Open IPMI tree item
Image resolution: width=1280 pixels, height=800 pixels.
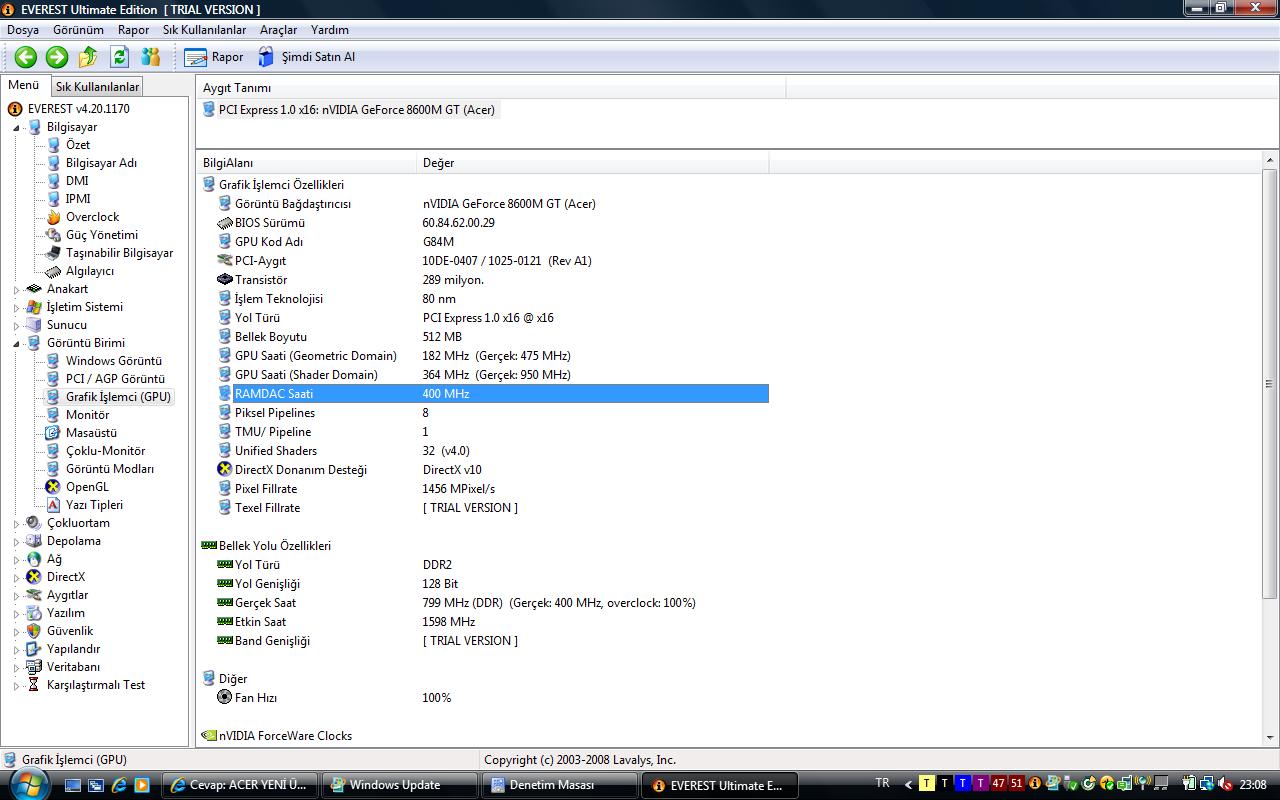click(x=78, y=199)
